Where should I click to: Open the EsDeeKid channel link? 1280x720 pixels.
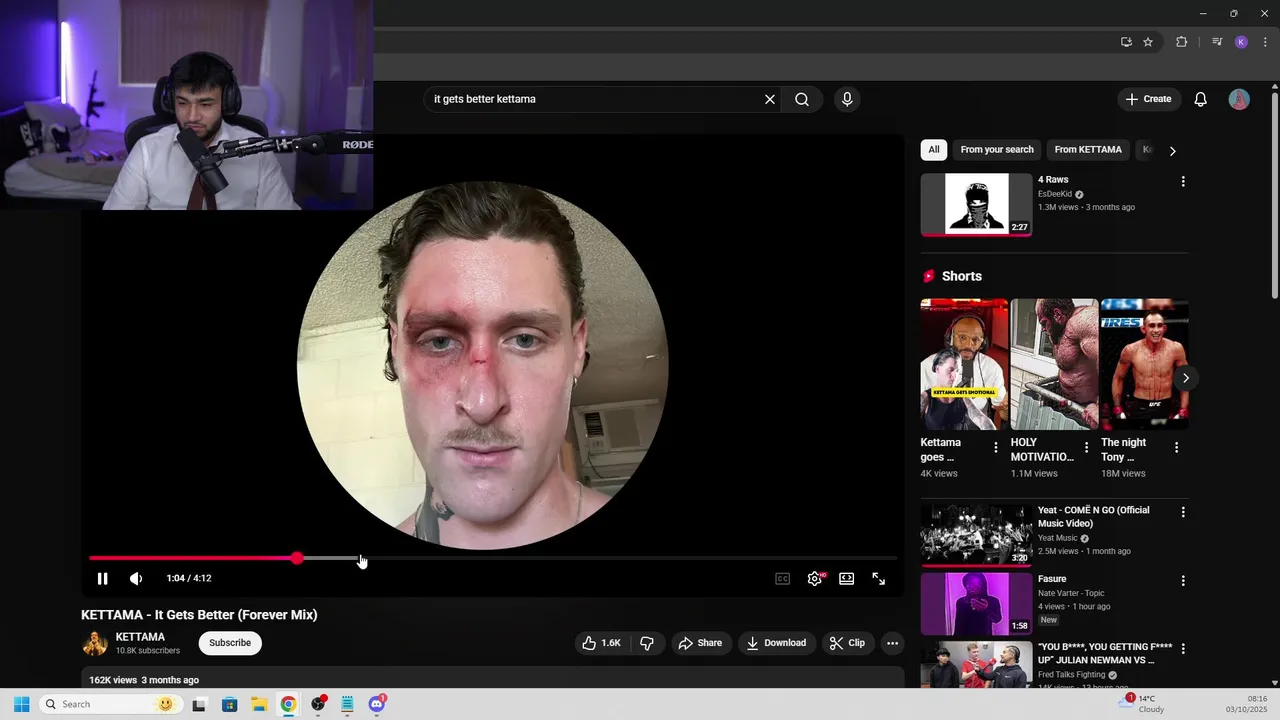point(1054,194)
